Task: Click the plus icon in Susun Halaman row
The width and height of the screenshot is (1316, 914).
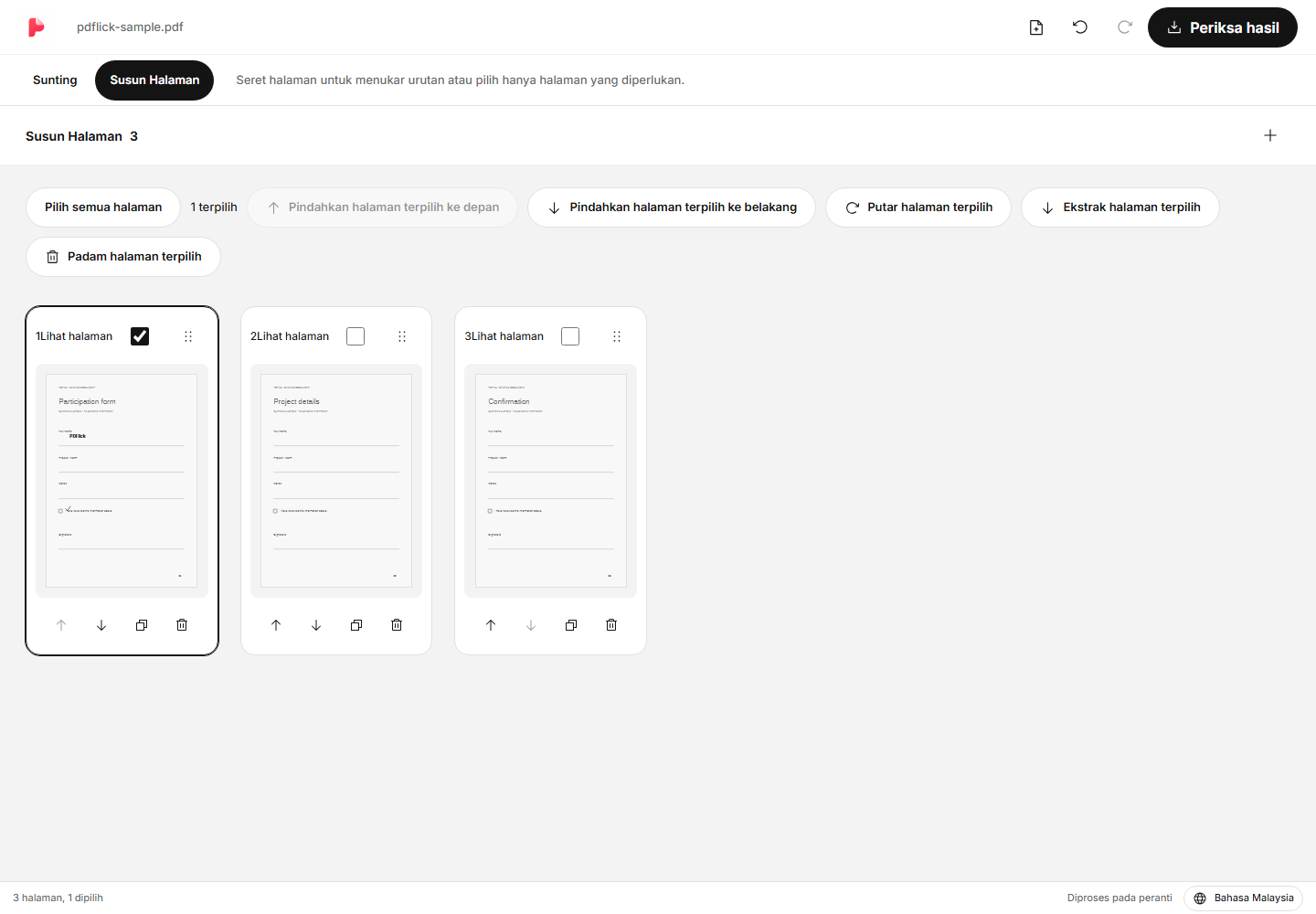Action: (x=1270, y=135)
